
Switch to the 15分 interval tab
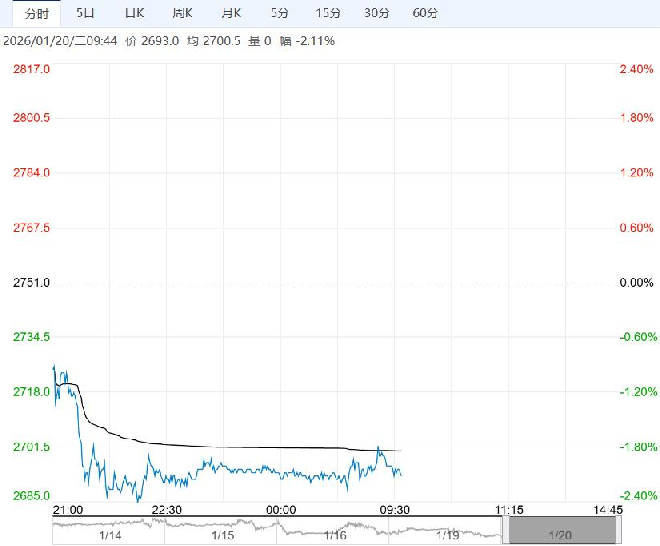(x=327, y=13)
